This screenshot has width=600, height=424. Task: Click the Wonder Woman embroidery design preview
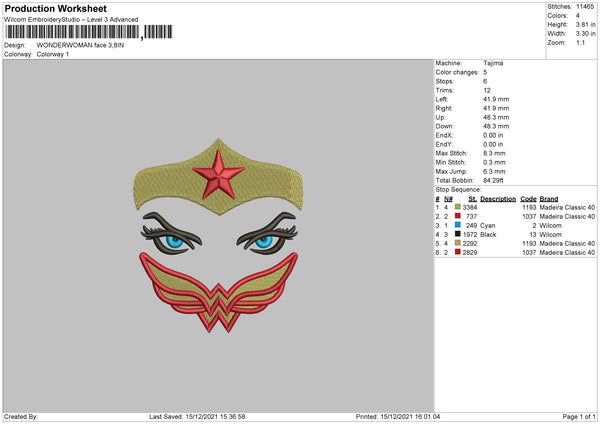pos(218,235)
